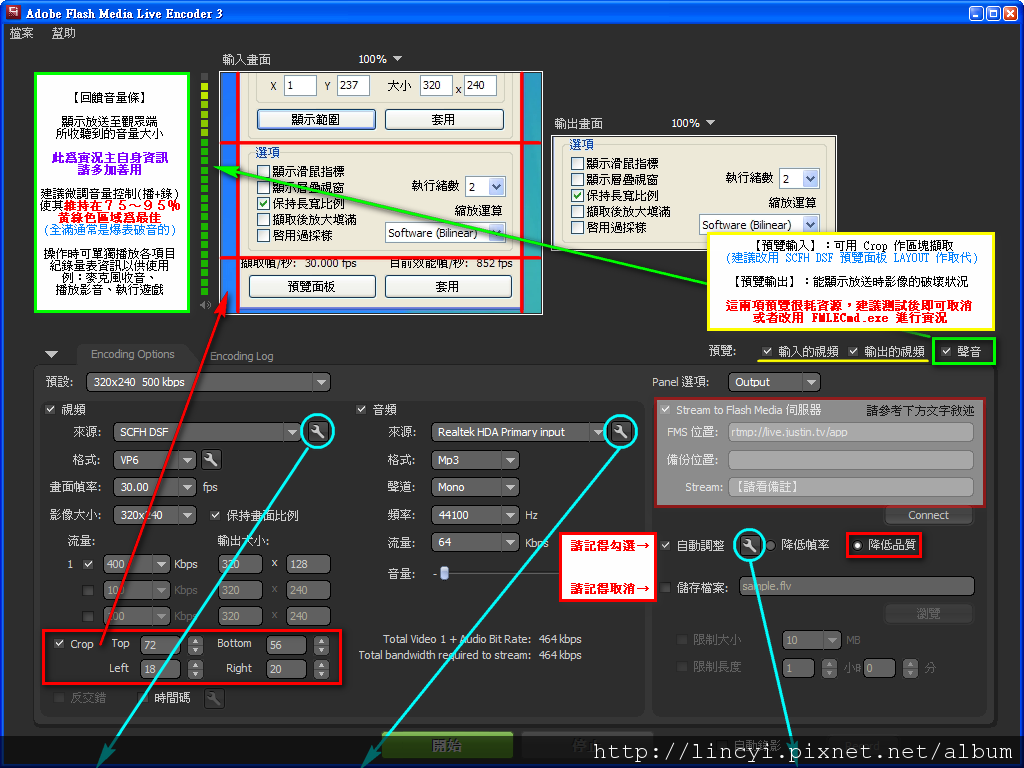This screenshot has width=1024, height=768.
Task: Click the Crop Top value field
Action: point(161,645)
